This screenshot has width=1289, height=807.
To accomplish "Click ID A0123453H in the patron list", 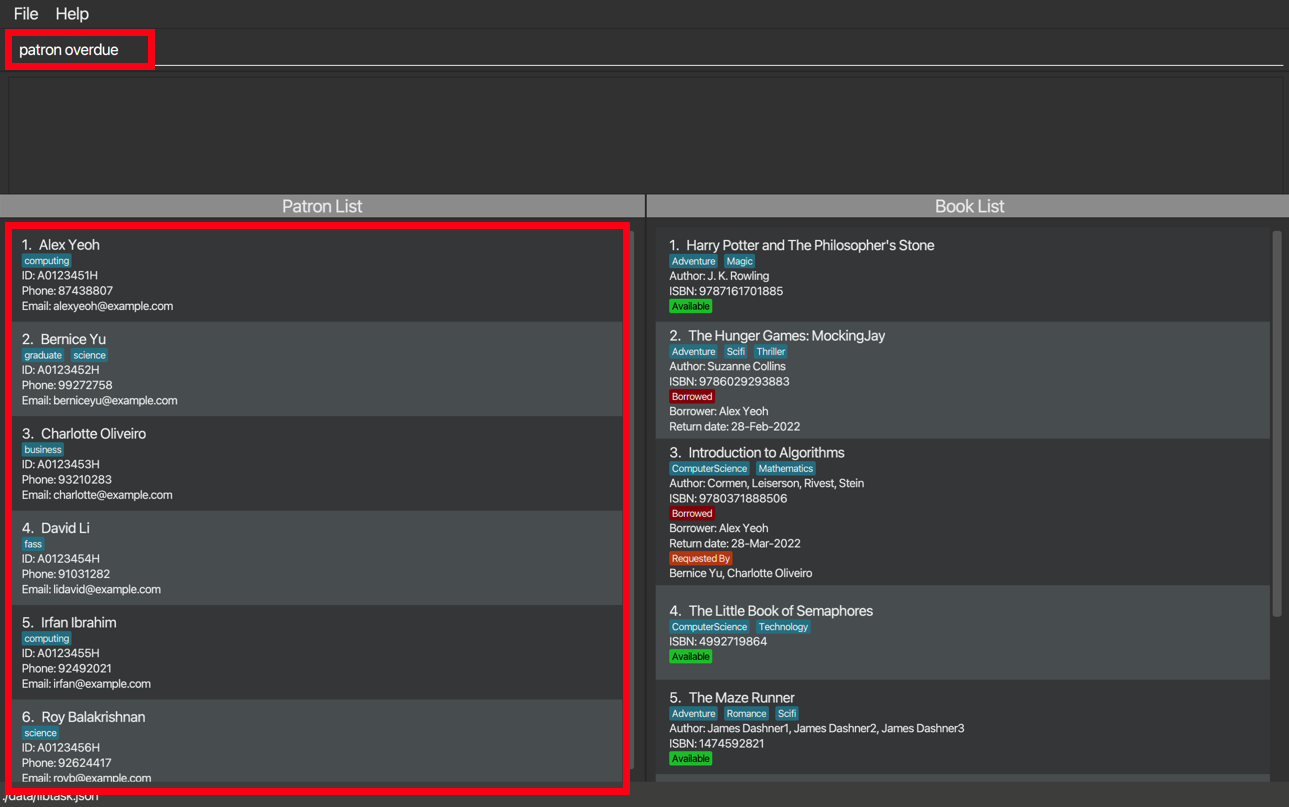I will (60, 465).
